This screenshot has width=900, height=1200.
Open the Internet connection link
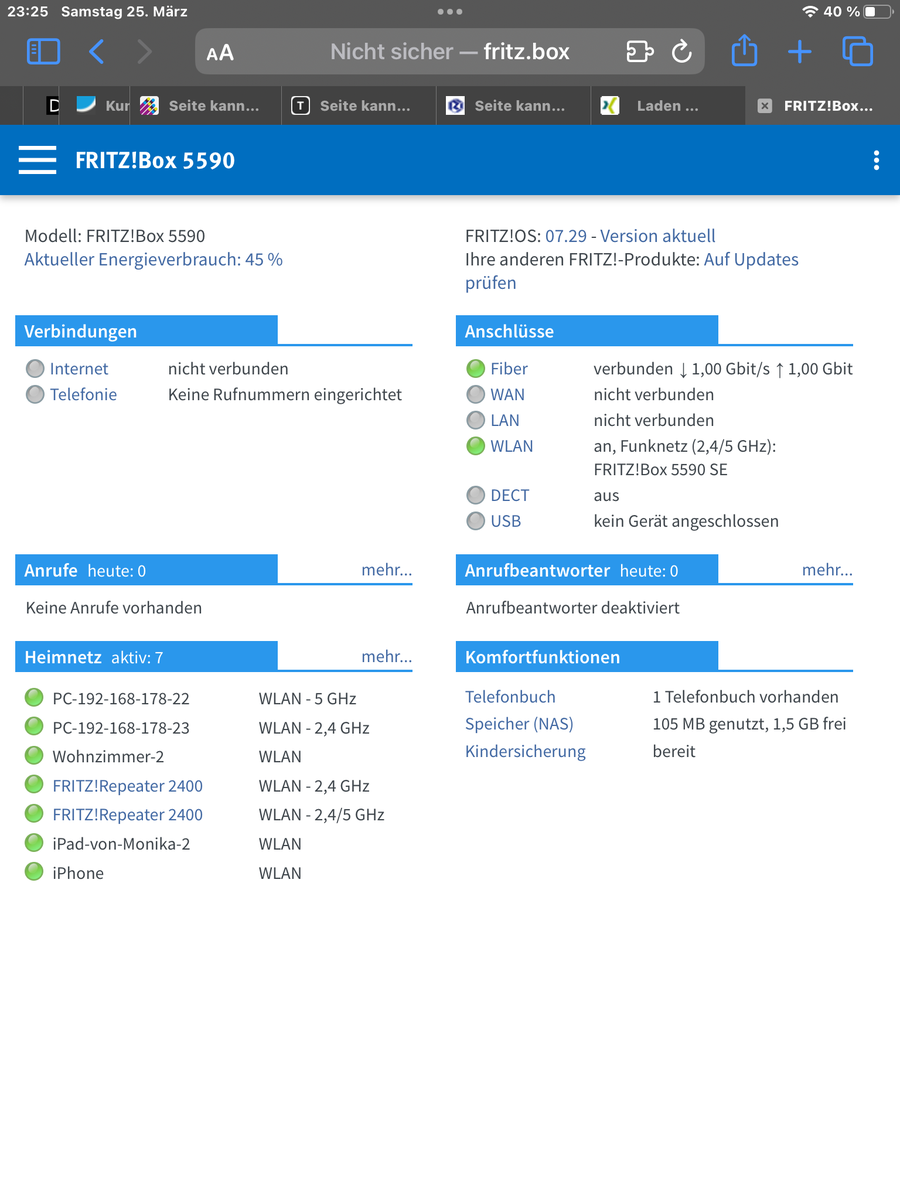79,368
